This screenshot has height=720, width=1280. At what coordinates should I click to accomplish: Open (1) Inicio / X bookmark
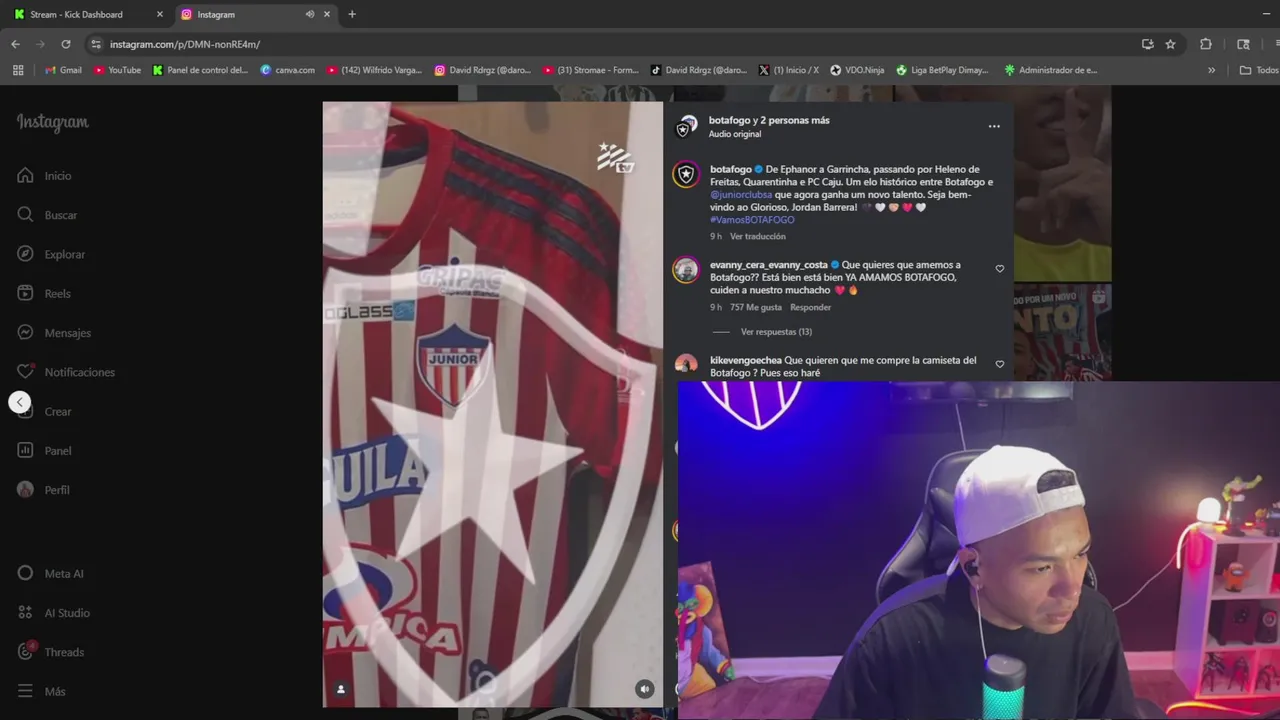tap(789, 70)
